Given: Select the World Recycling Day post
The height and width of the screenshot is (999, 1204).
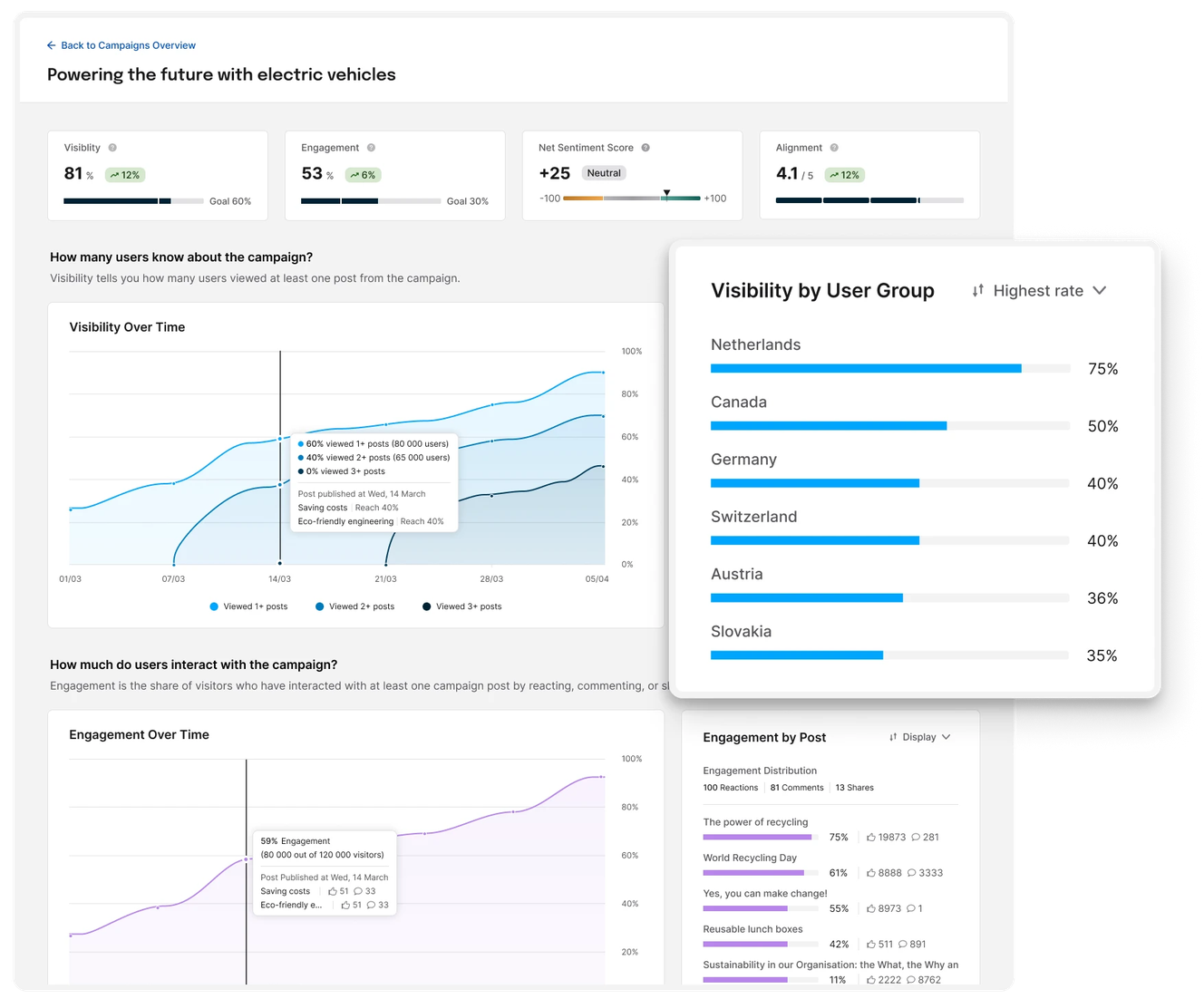Looking at the screenshot, I should [751, 858].
